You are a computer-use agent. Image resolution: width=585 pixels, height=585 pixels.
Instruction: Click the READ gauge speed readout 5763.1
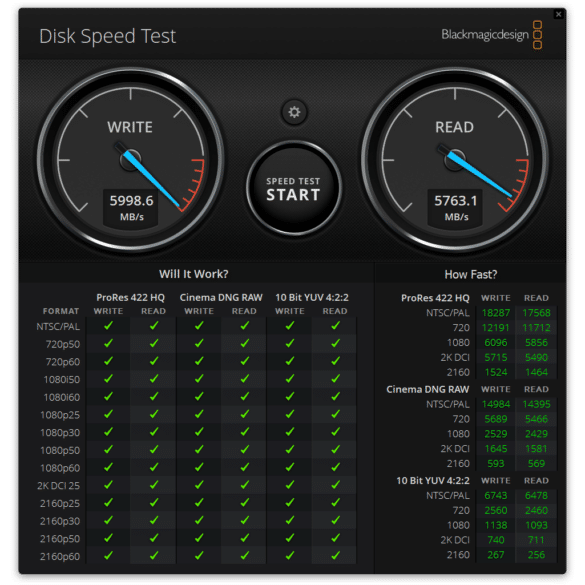click(x=456, y=201)
